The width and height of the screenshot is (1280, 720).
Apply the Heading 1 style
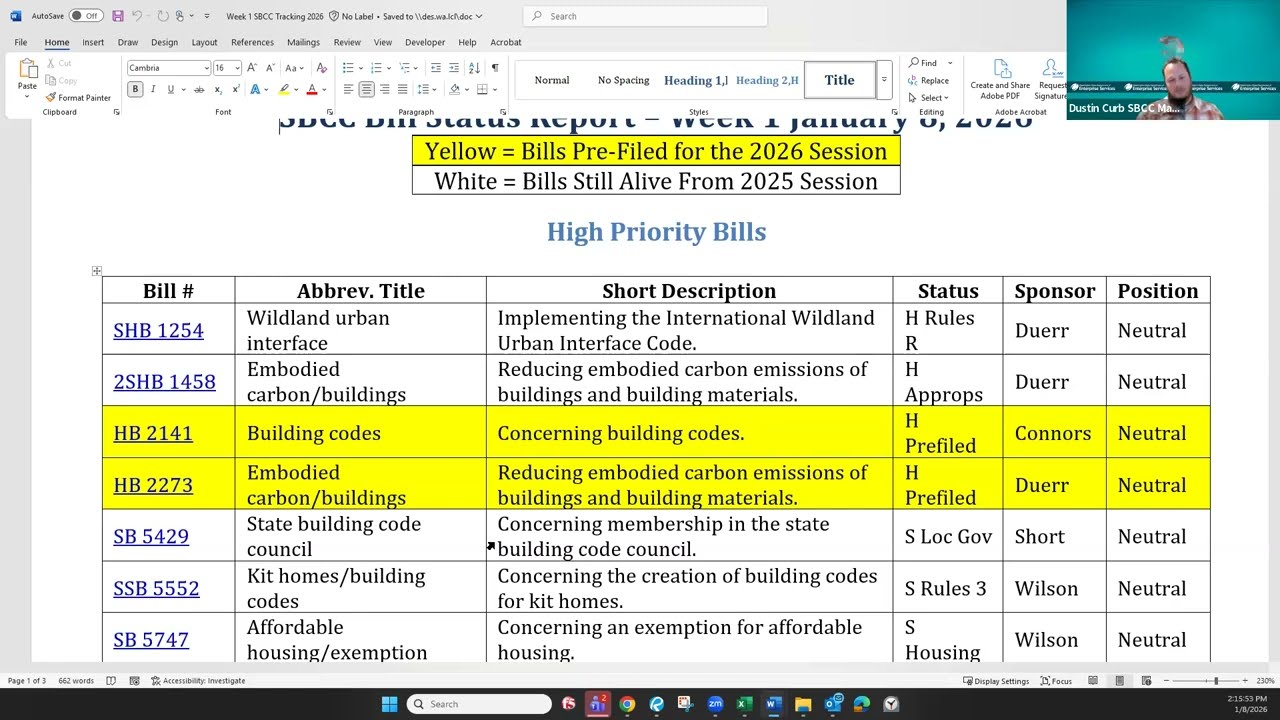tap(696, 80)
